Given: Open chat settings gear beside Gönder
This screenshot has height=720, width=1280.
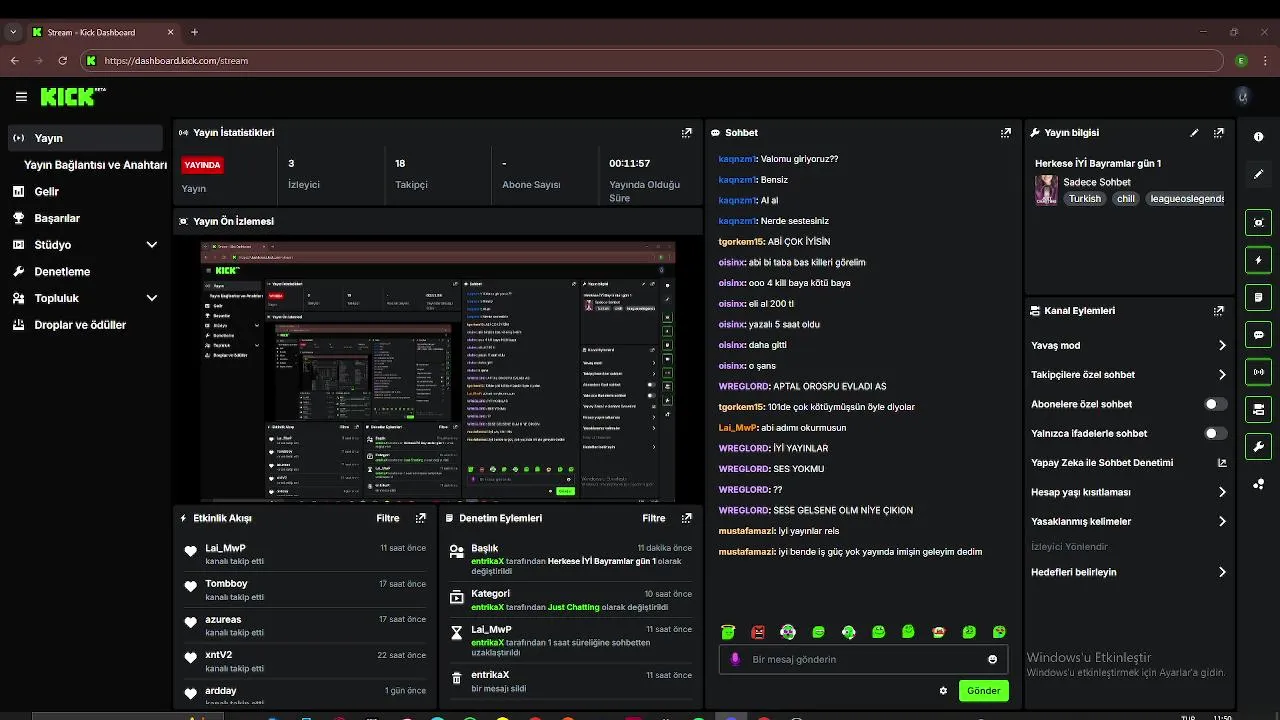Looking at the screenshot, I should pyautogui.click(x=943, y=690).
